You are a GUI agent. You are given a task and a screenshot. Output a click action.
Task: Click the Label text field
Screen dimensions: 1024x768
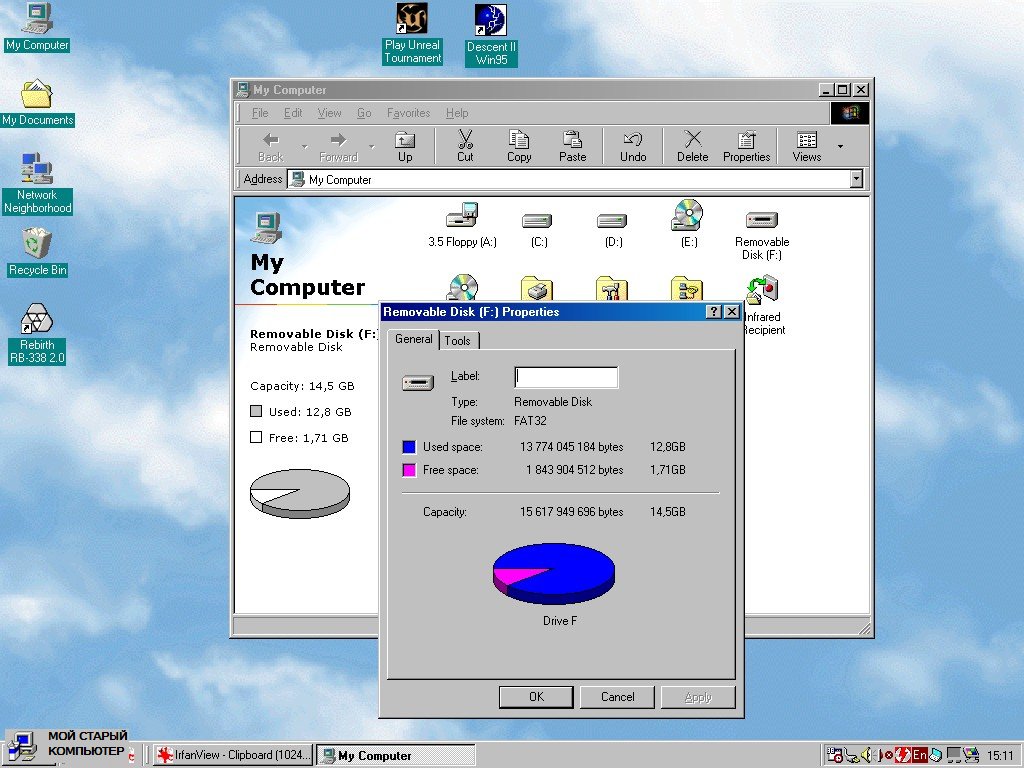(566, 377)
